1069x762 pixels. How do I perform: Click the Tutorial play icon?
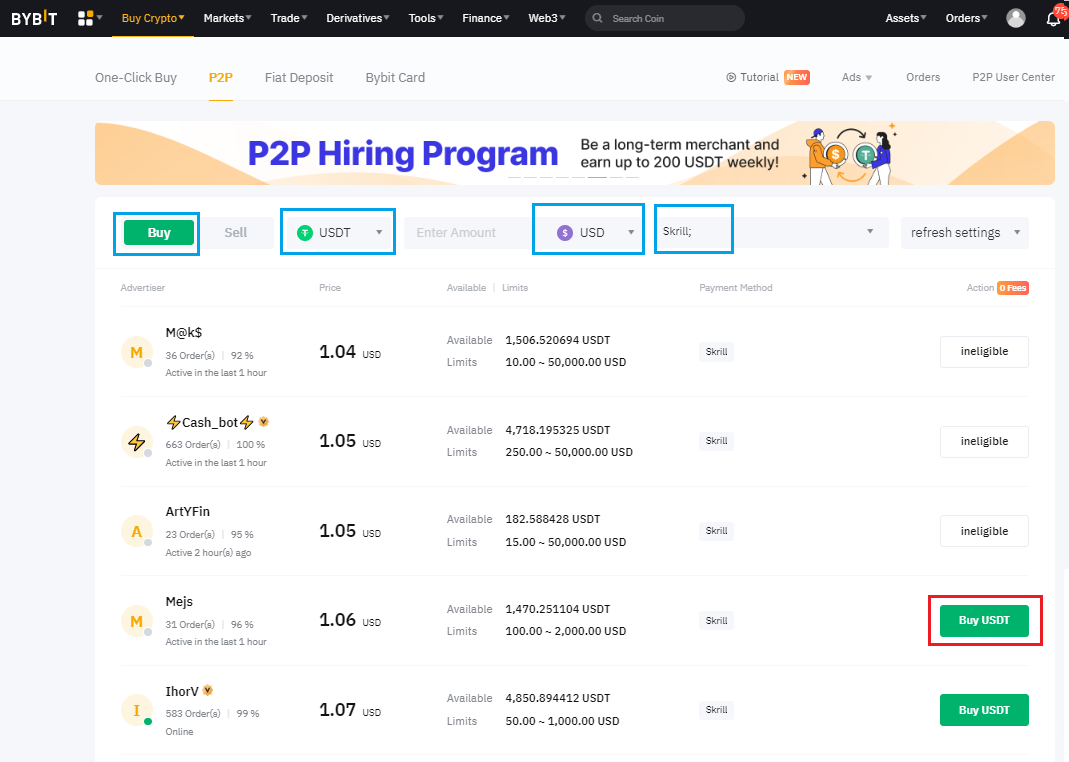click(x=732, y=78)
